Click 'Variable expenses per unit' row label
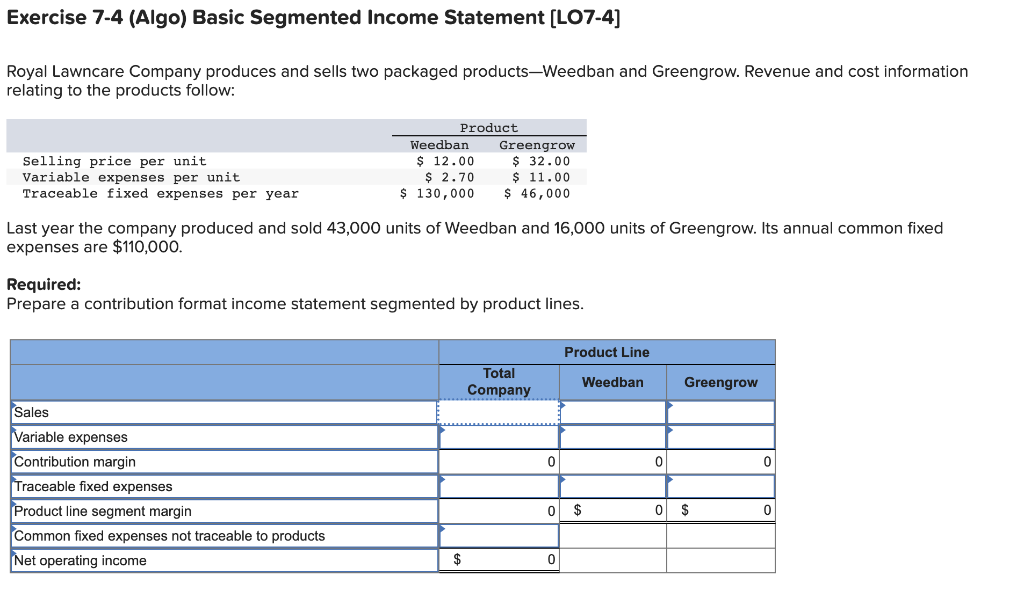 coord(131,177)
